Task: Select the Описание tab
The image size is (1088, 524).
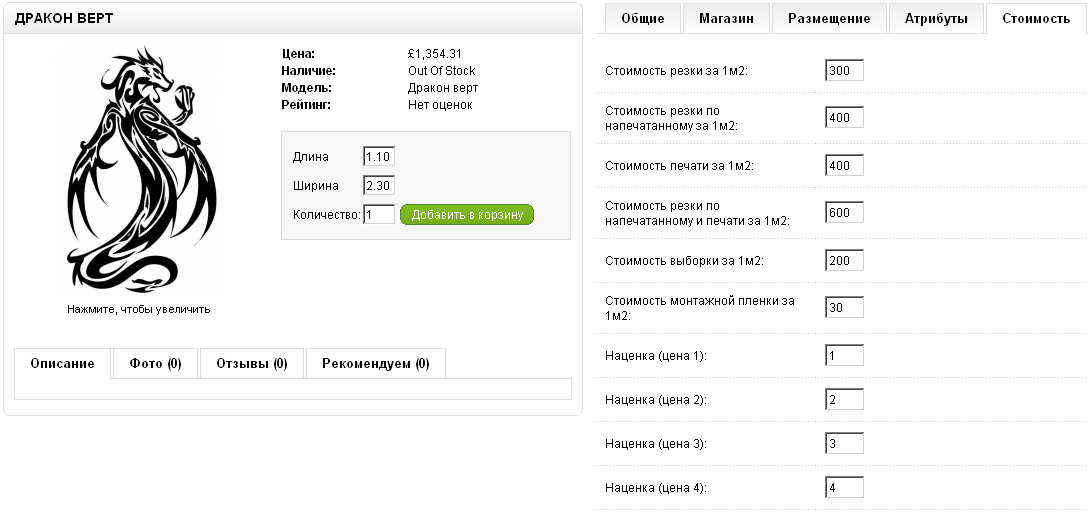Action: (x=62, y=364)
